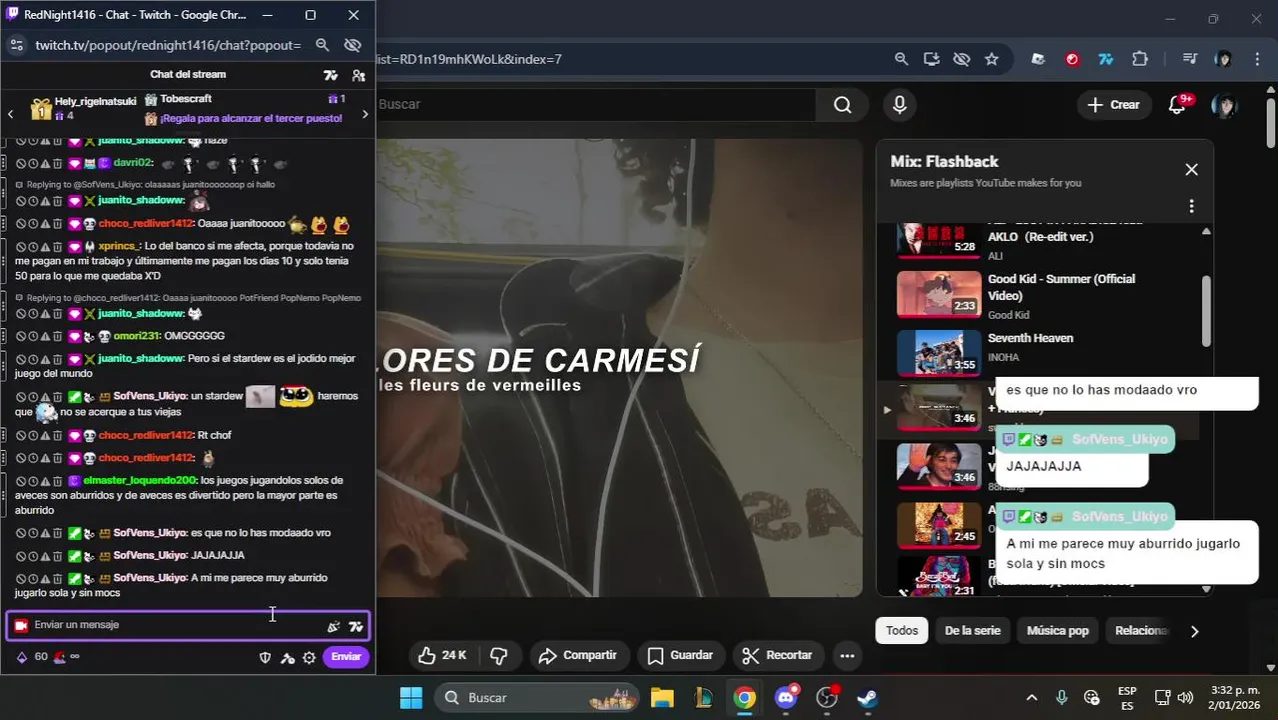Click the Compartir button
The height and width of the screenshot is (720, 1278).
coord(578,655)
